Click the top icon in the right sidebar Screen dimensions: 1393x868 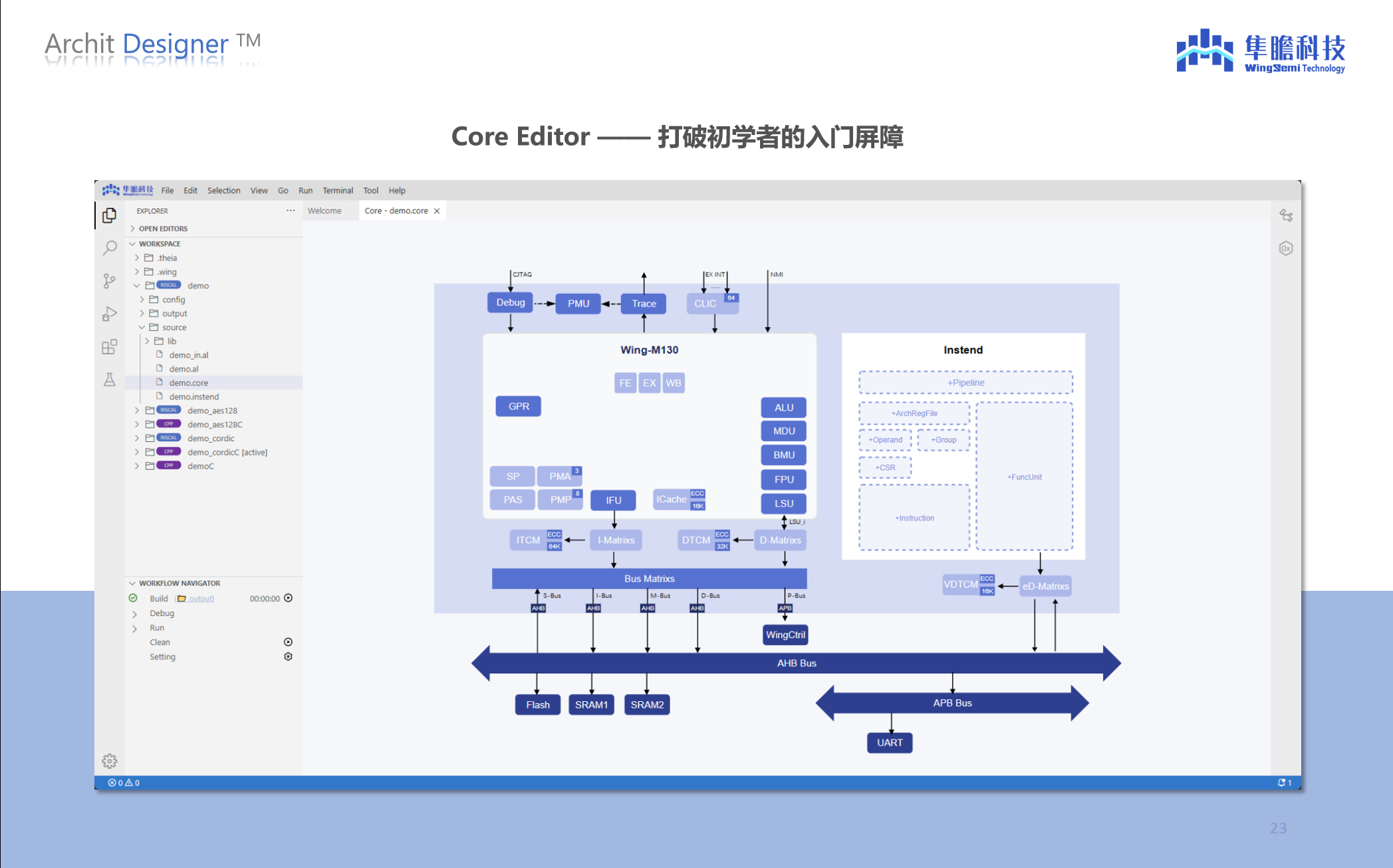(x=1286, y=215)
